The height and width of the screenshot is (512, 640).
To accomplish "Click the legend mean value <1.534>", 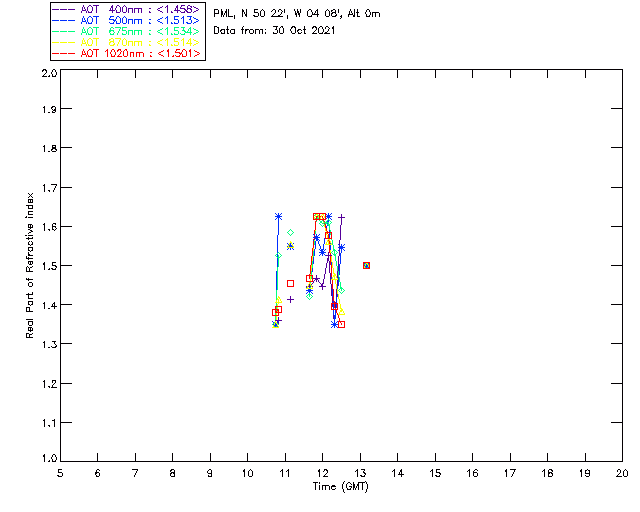I will pyautogui.click(x=178, y=31).
